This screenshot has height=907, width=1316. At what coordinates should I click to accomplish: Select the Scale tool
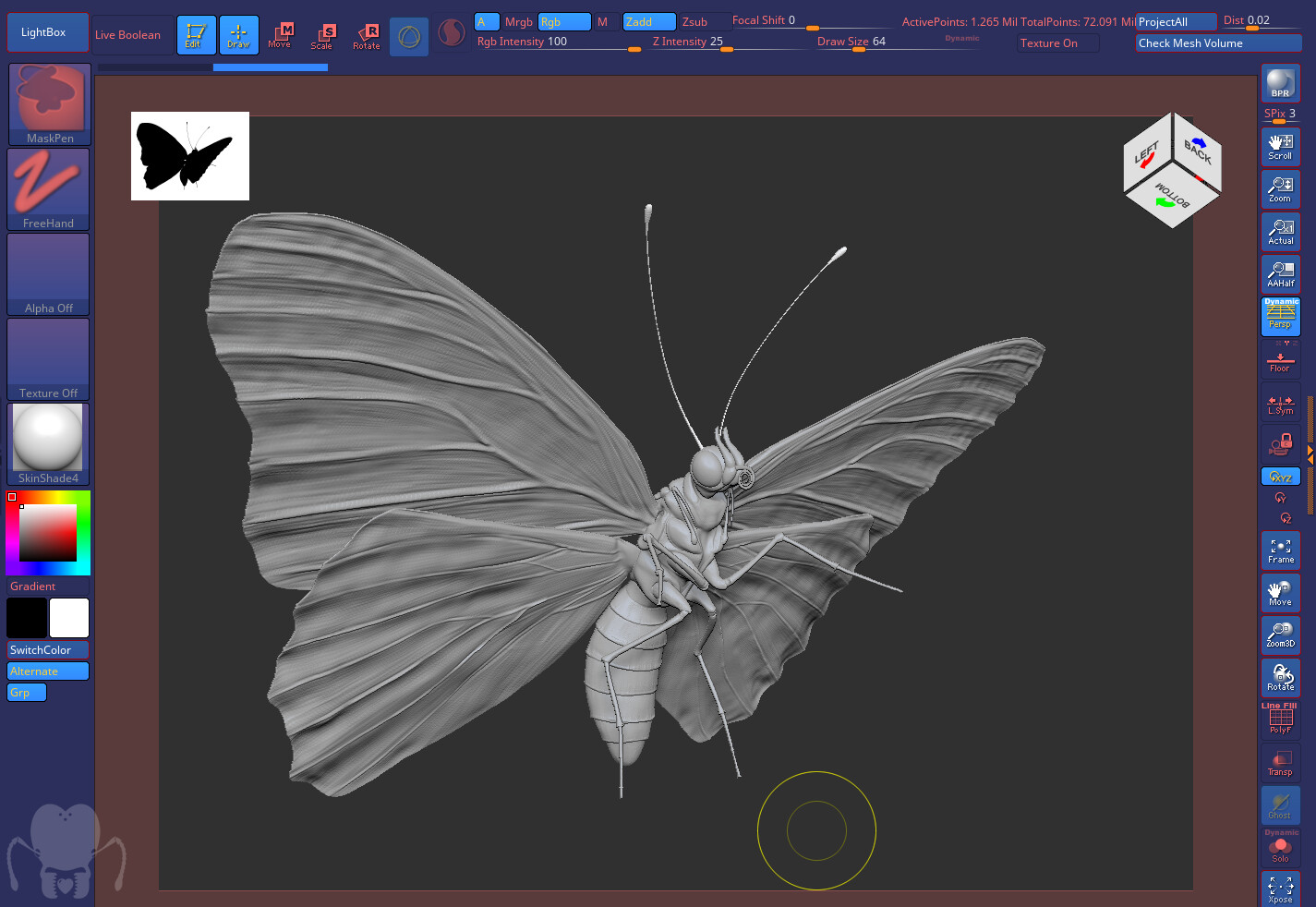pyautogui.click(x=323, y=34)
